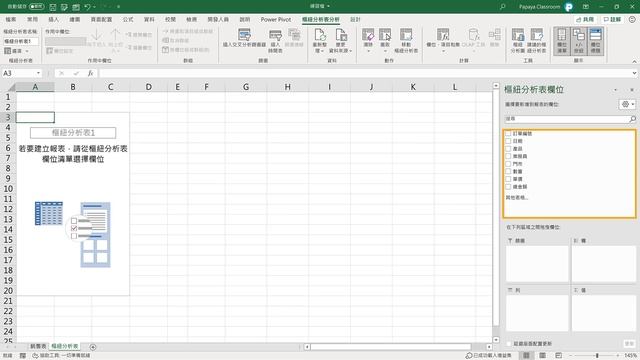Click the PivotChart icon

click(518, 35)
